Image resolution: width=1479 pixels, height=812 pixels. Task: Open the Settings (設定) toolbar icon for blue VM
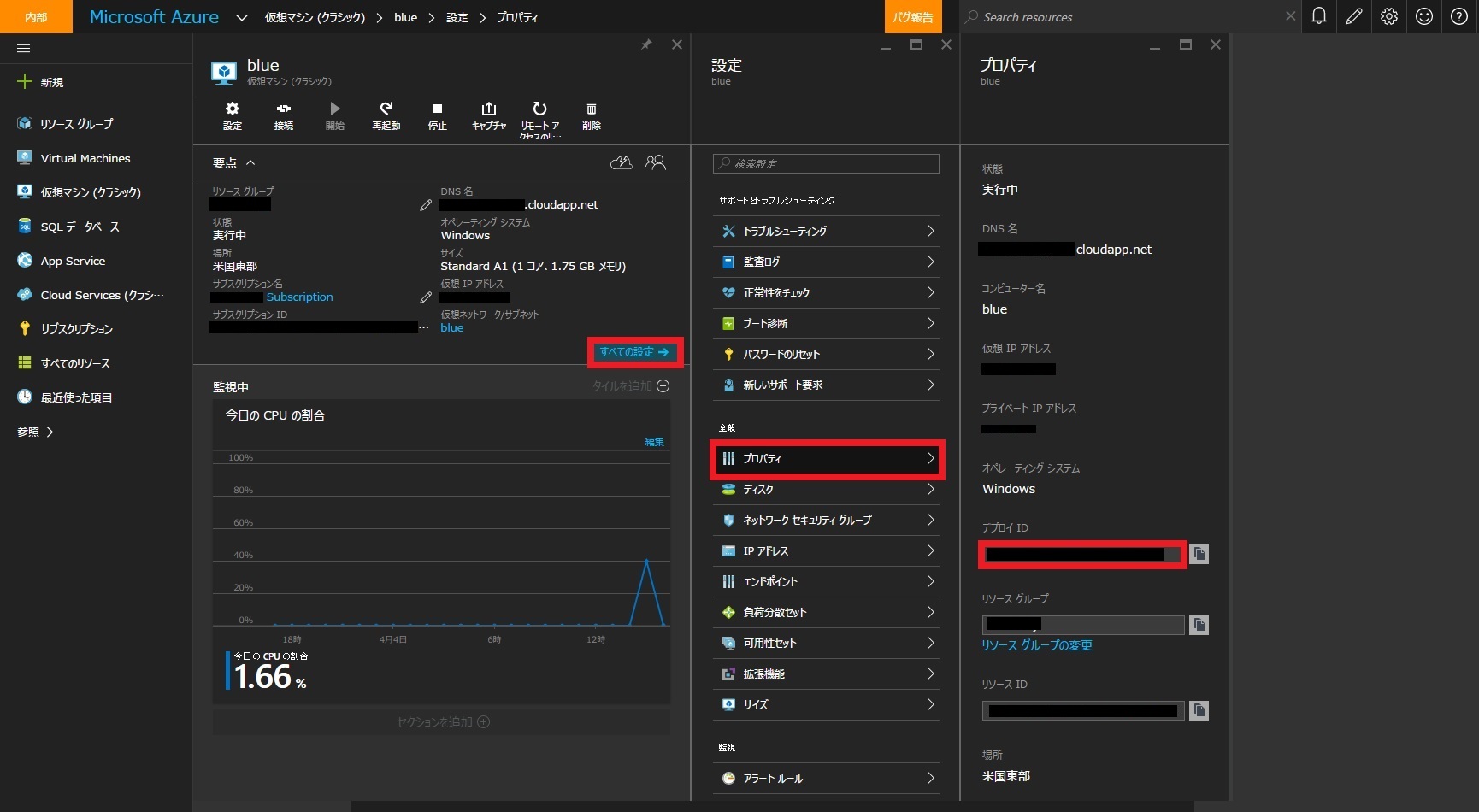pos(233,115)
